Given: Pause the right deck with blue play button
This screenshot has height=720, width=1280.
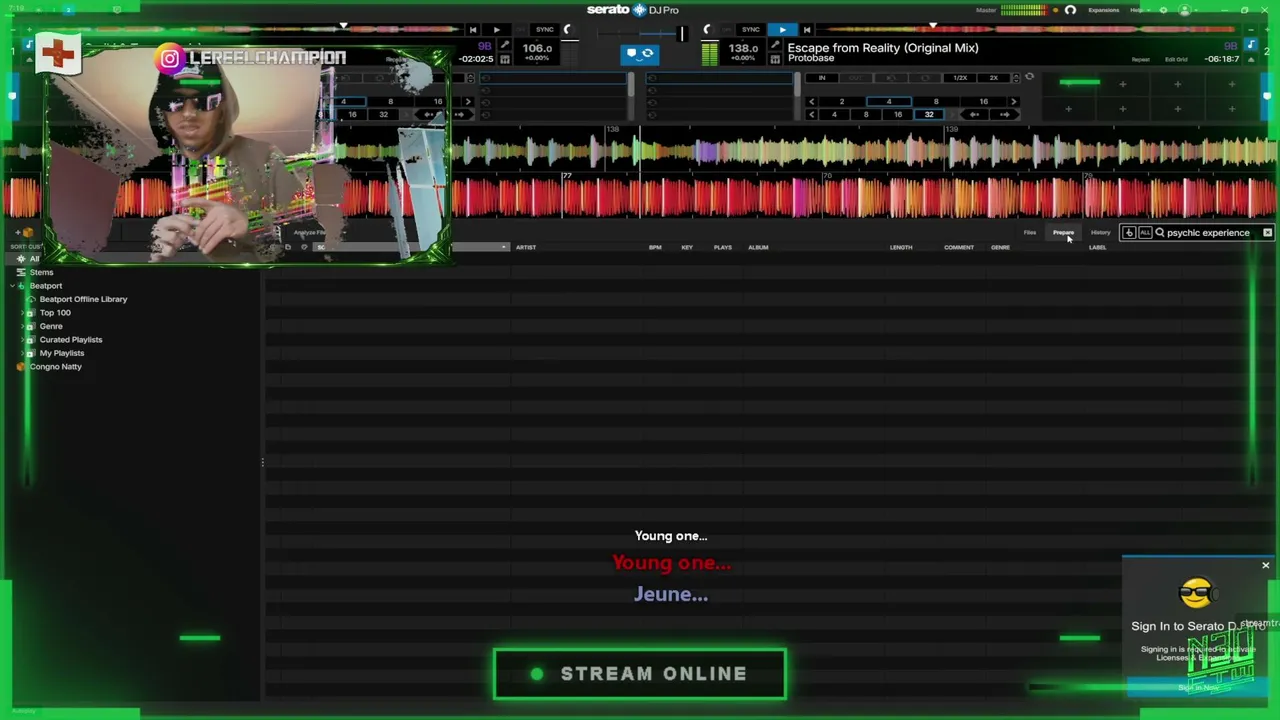Looking at the screenshot, I should [x=782, y=29].
